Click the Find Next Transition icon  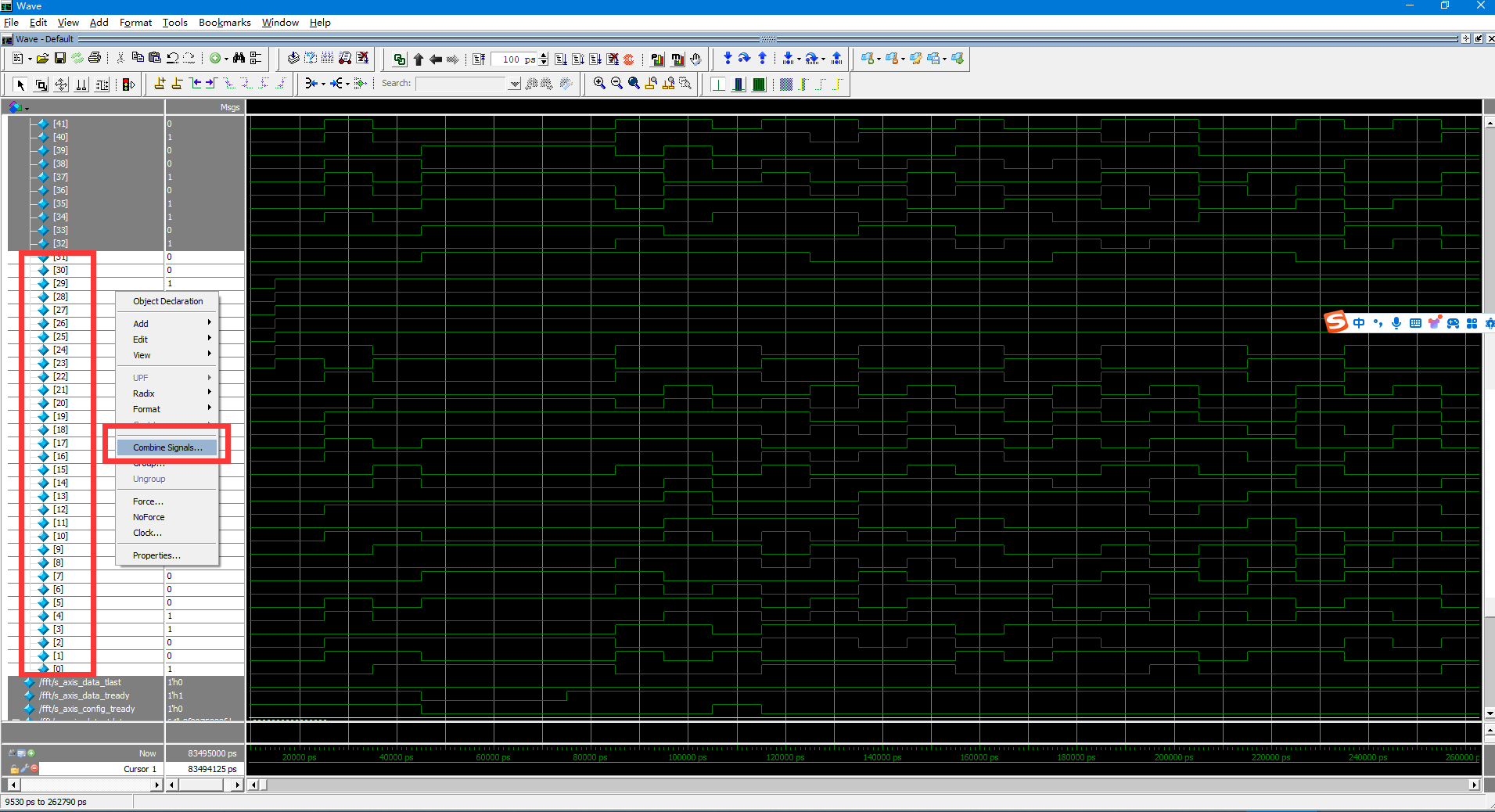click(x=211, y=84)
